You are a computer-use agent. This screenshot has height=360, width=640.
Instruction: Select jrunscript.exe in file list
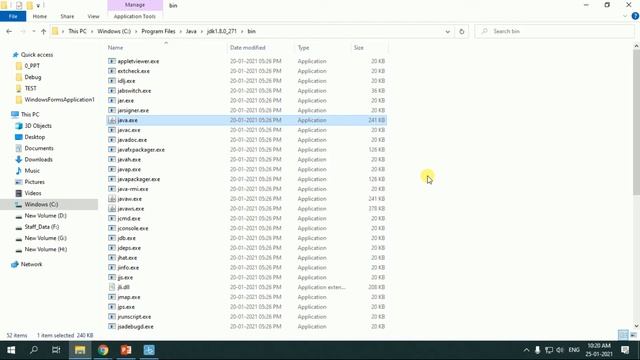point(247,317)
